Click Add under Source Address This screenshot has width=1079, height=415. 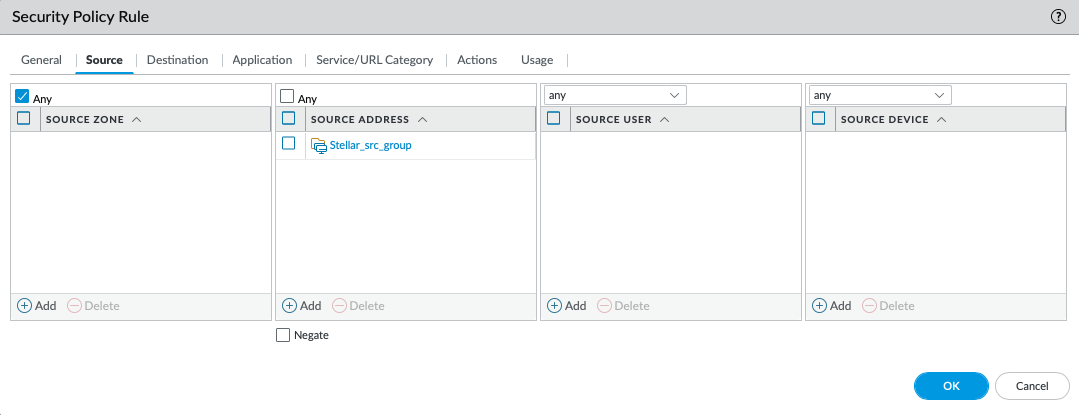point(301,306)
